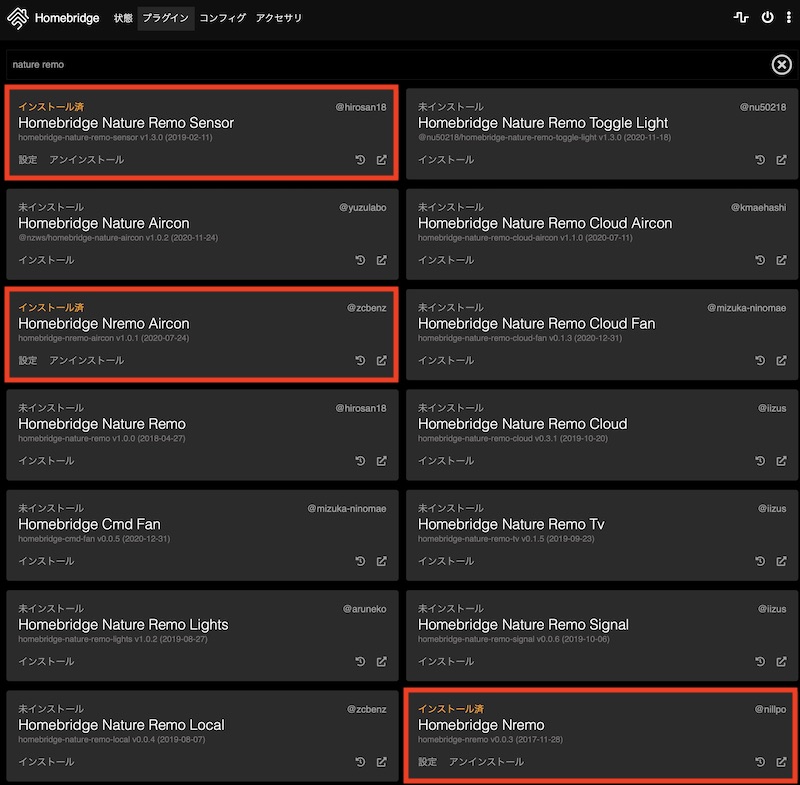This screenshot has width=800, height=785.
Task: Click author @hirosan18 on Nature Remo Sensor card
Action: 360,107
